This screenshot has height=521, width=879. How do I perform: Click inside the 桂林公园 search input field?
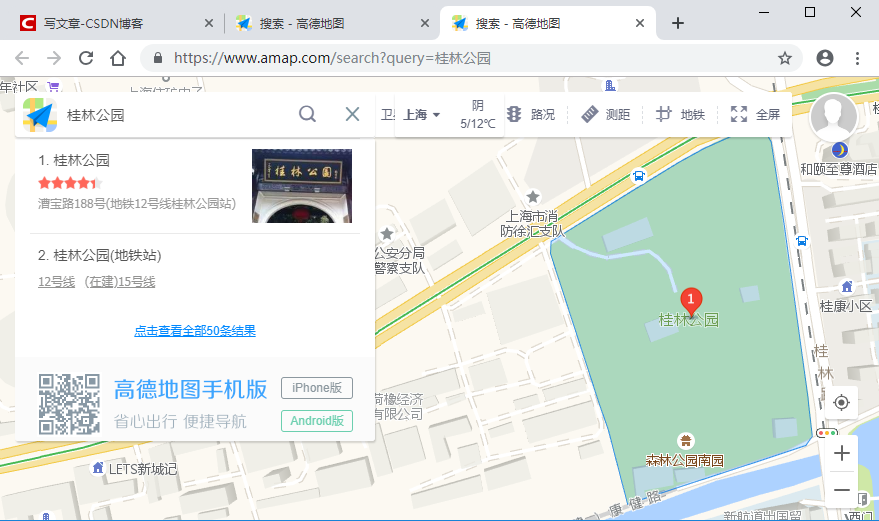[177, 114]
